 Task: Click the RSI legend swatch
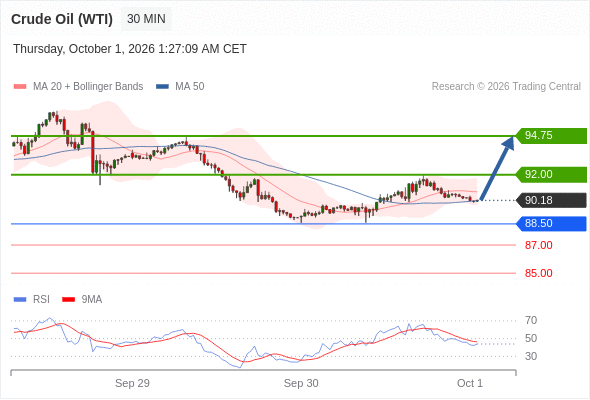pos(20,300)
